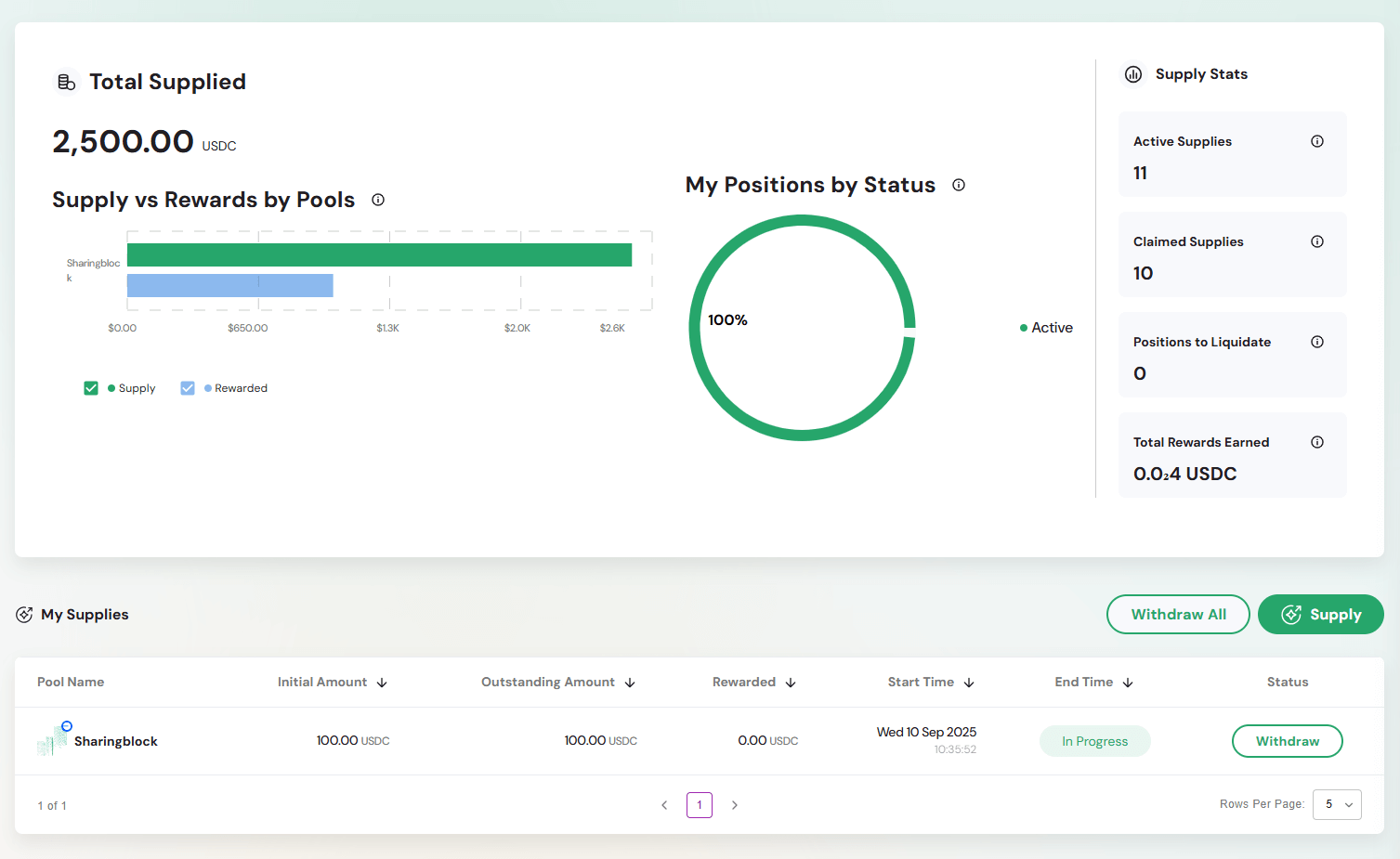The height and width of the screenshot is (859, 1400).
Task: Click the Sharingblock pool logo icon
Action: click(53, 740)
